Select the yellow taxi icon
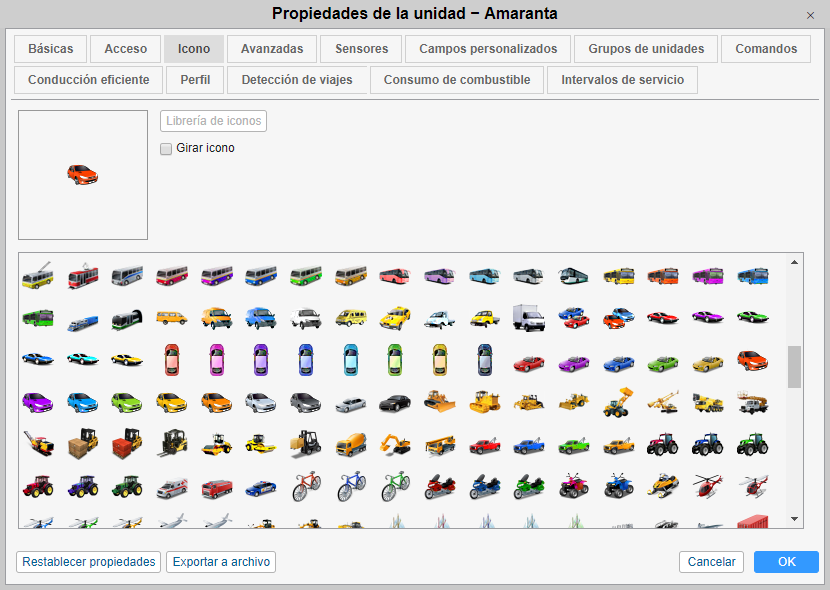The width and height of the screenshot is (830, 590). [x=395, y=318]
